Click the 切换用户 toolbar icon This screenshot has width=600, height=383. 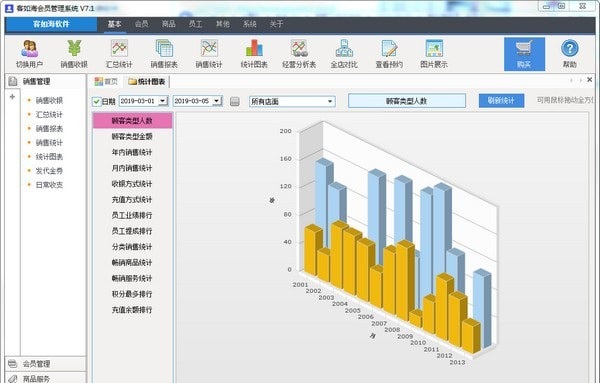click(29, 54)
